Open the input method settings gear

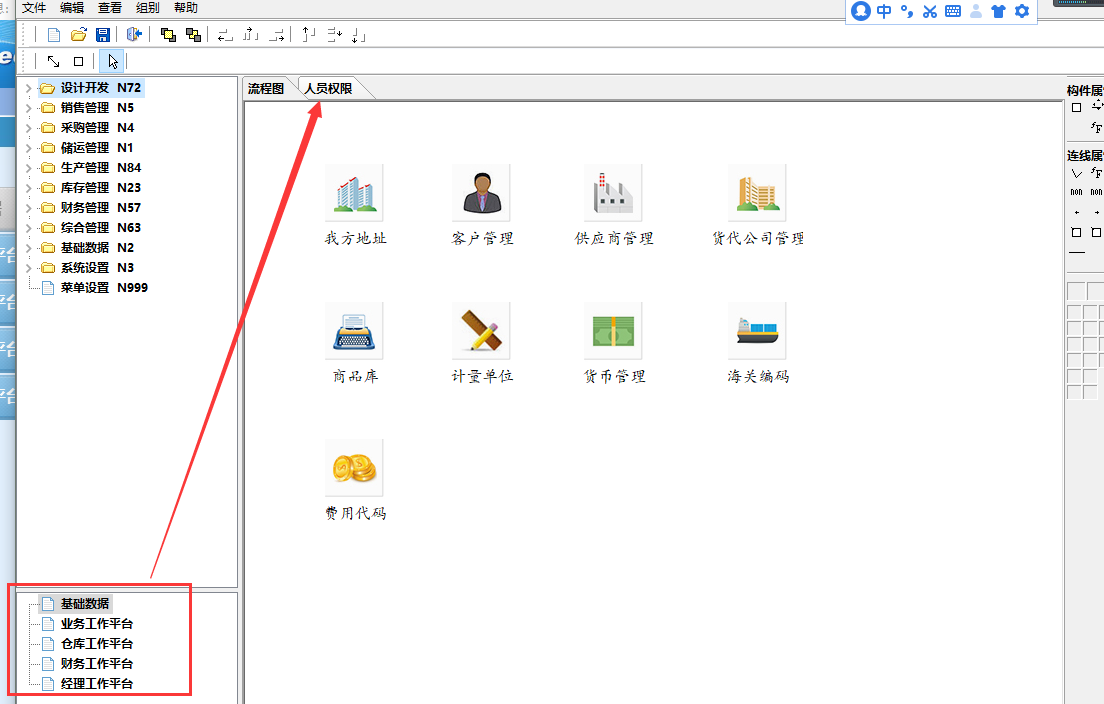click(x=1021, y=11)
